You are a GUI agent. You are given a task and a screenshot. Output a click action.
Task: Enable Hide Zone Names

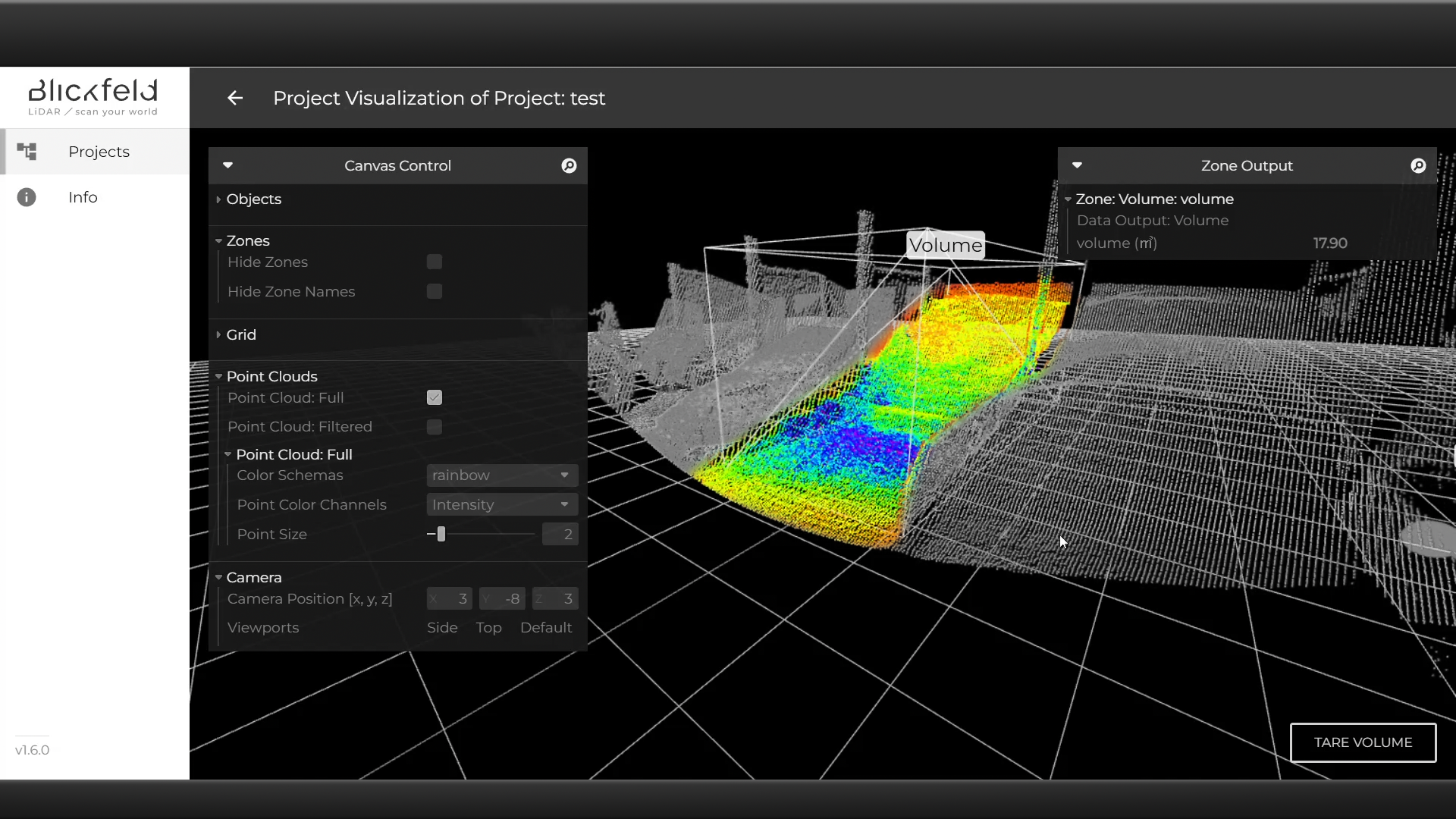point(433,291)
